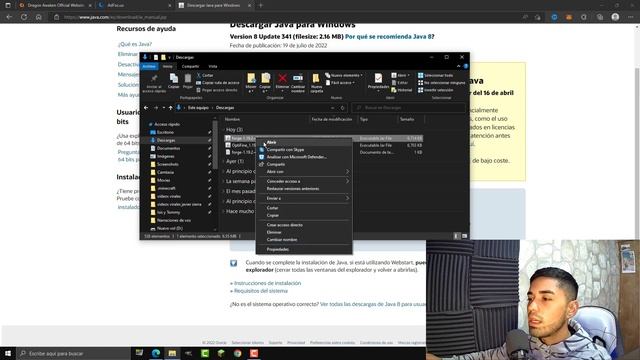Click the Edge profile avatar icon

click(x=616, y=17)
